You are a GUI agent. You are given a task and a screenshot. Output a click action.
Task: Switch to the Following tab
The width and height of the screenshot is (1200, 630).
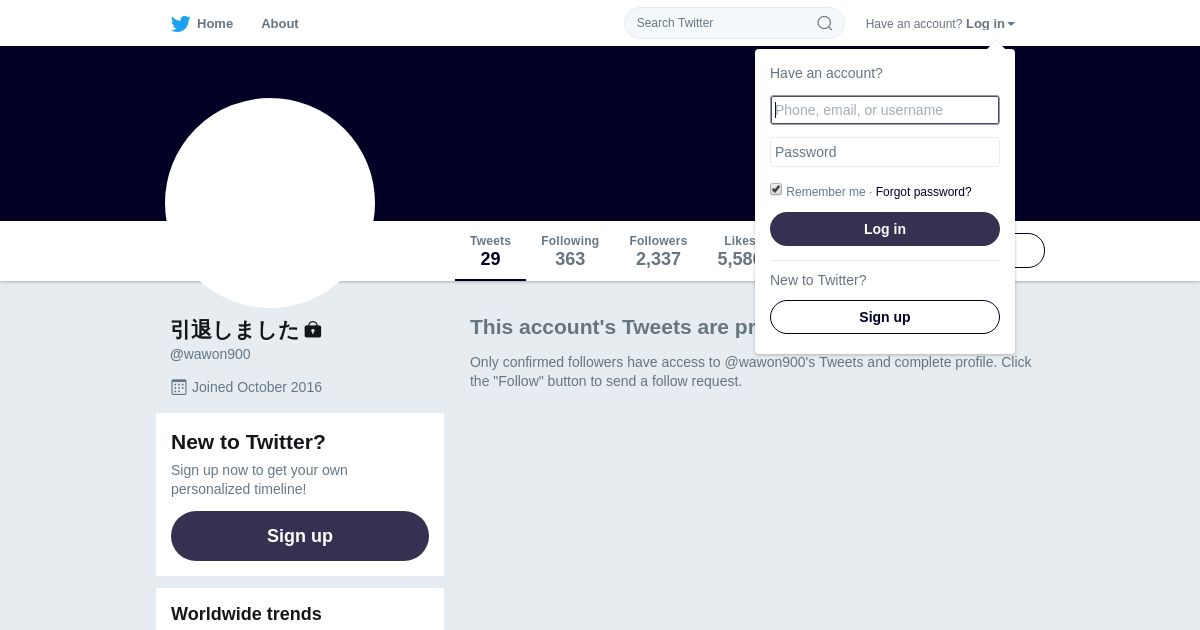pos(570,251)
